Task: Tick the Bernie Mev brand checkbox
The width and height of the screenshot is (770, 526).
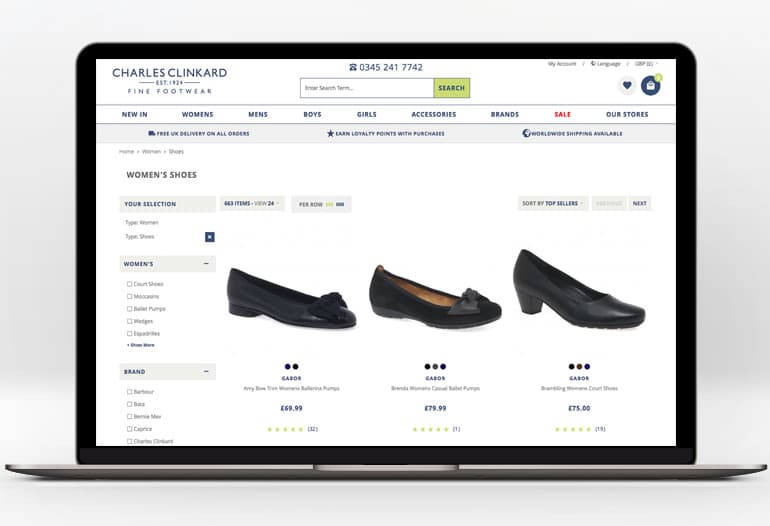Action: point(130,416)
